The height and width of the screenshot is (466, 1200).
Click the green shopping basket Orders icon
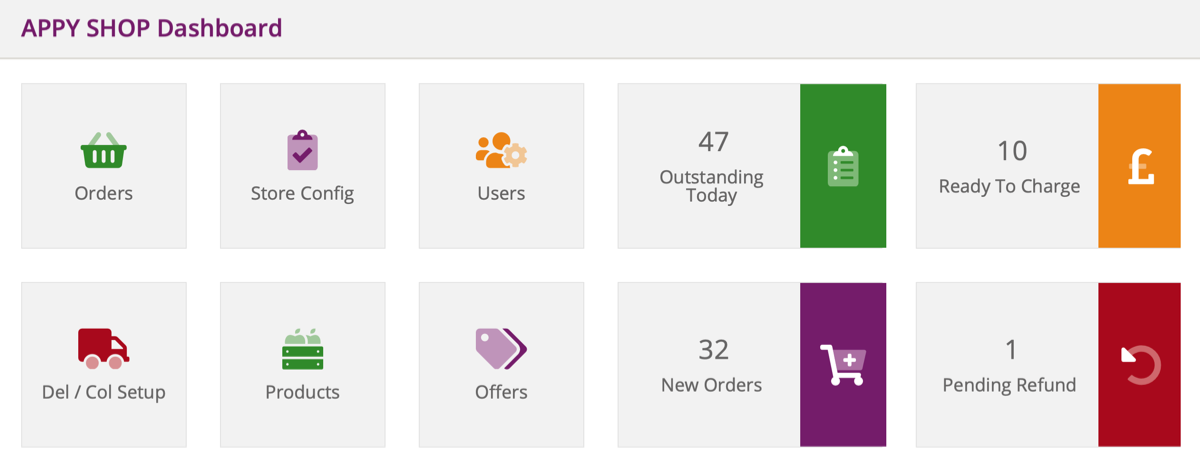click(103, 151)
